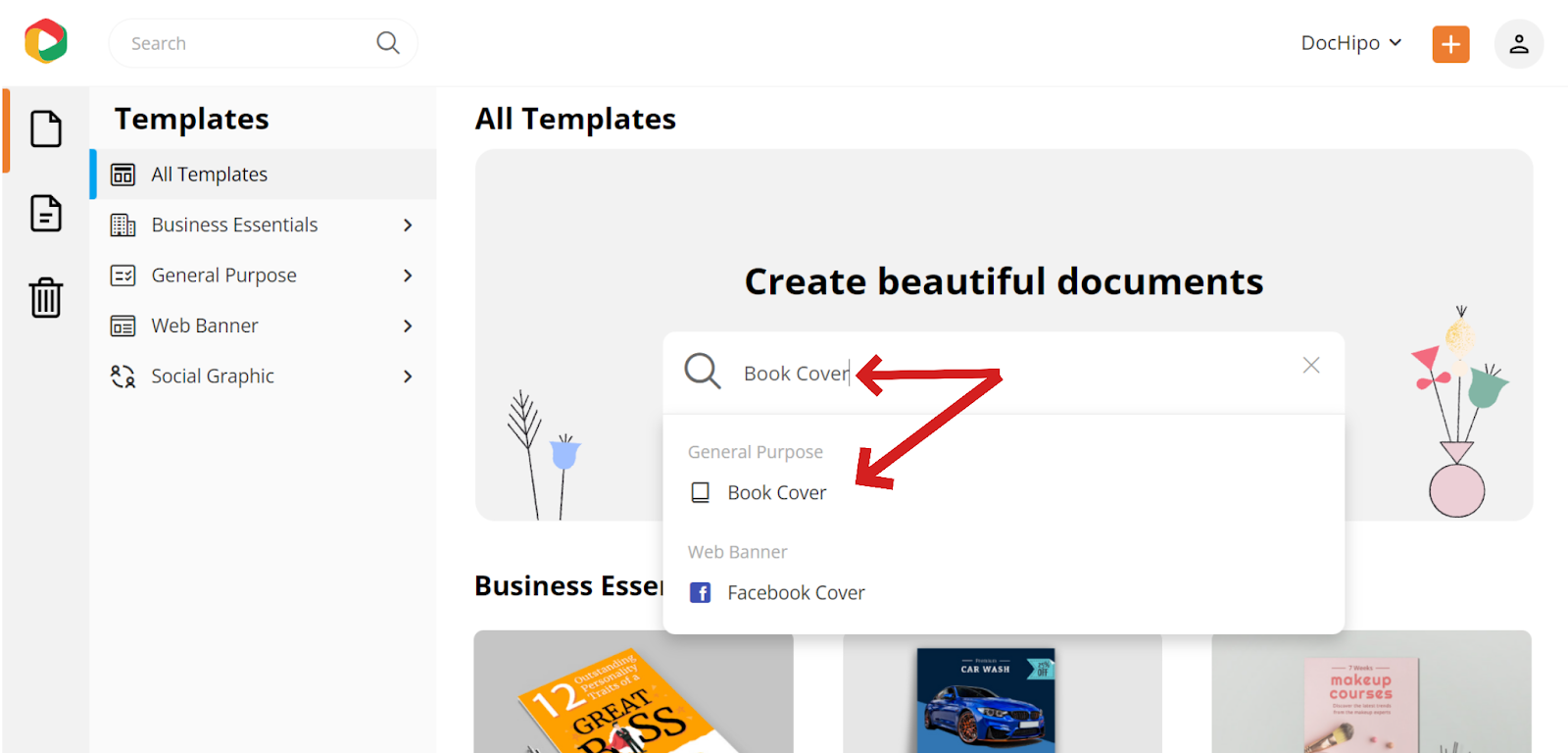Viewport: 1568px width, 753px height.
Task: Click the top Search input field
Action: coord(263,43)
